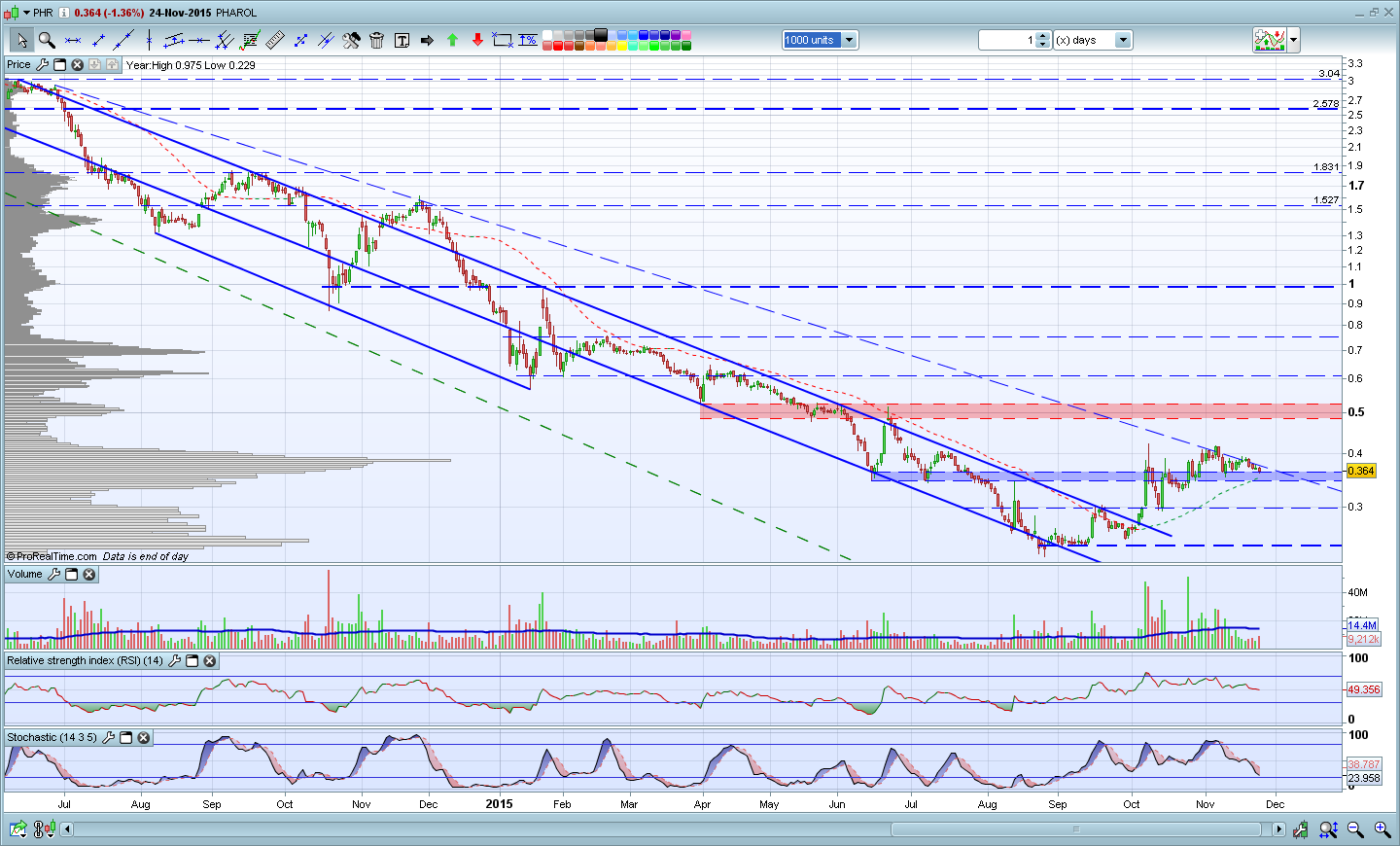Screen dimensions: 1400x846
Task: Open the PHR instrument dropdown arrow
Action: (x=26, y=13)
